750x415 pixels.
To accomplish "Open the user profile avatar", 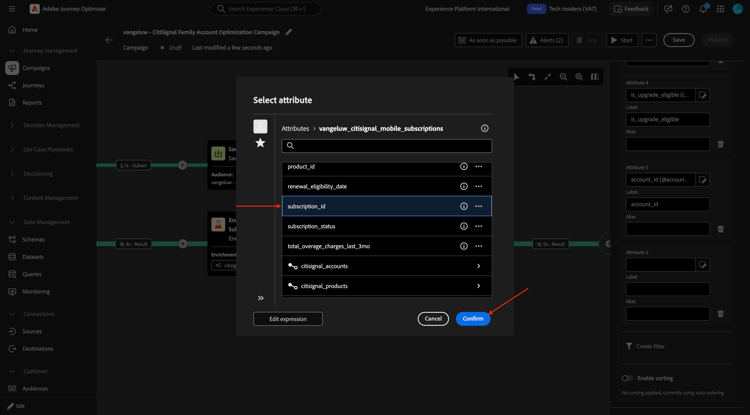I will point(738,9).
